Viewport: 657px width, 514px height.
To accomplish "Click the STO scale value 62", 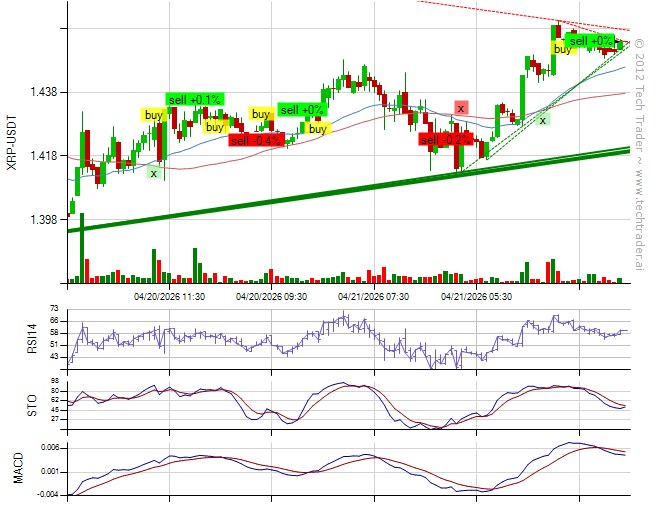I will pyautogui.click(x=55, y=400).
